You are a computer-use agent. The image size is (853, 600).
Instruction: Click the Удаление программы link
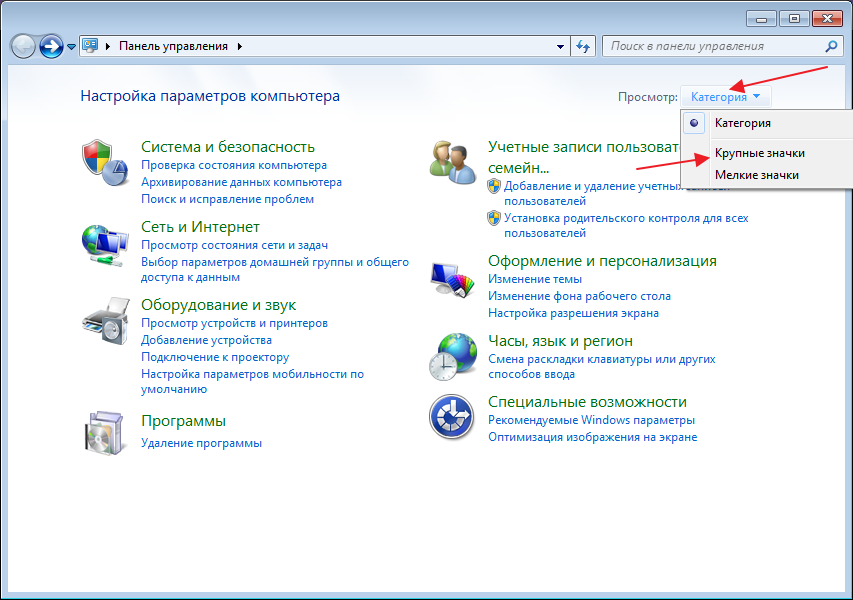201,443
